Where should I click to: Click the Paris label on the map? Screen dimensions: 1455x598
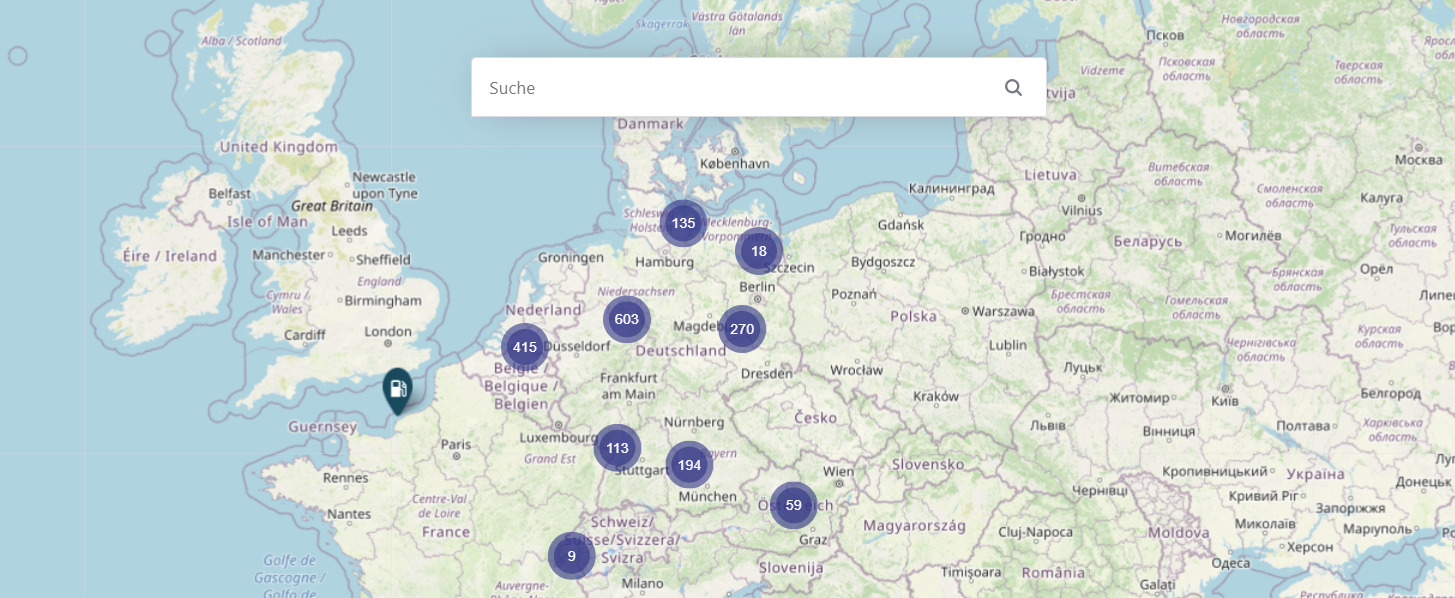(x=456, y=444)
